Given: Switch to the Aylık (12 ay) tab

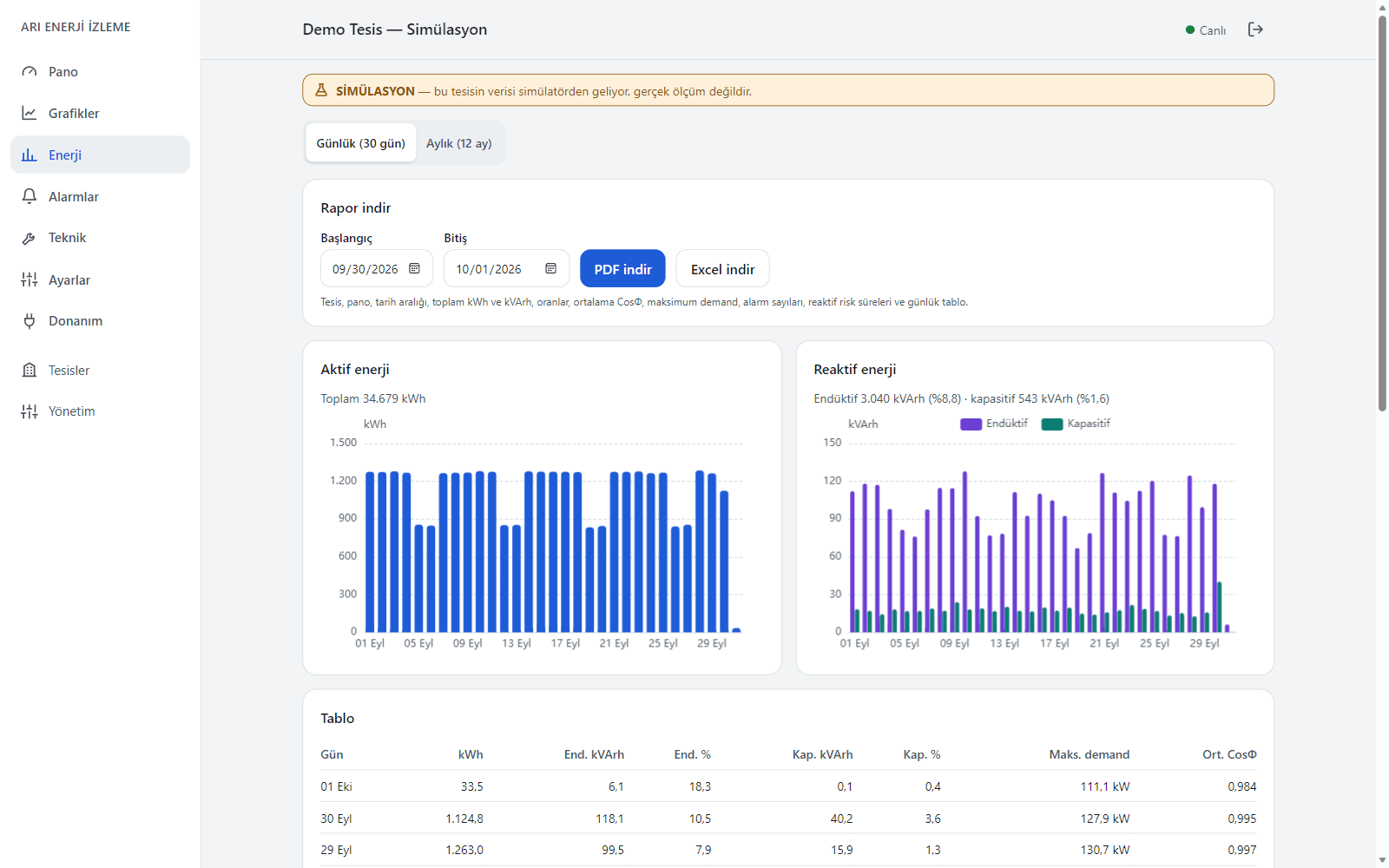Looking at the screenshot, I should [x=459, y=143].
